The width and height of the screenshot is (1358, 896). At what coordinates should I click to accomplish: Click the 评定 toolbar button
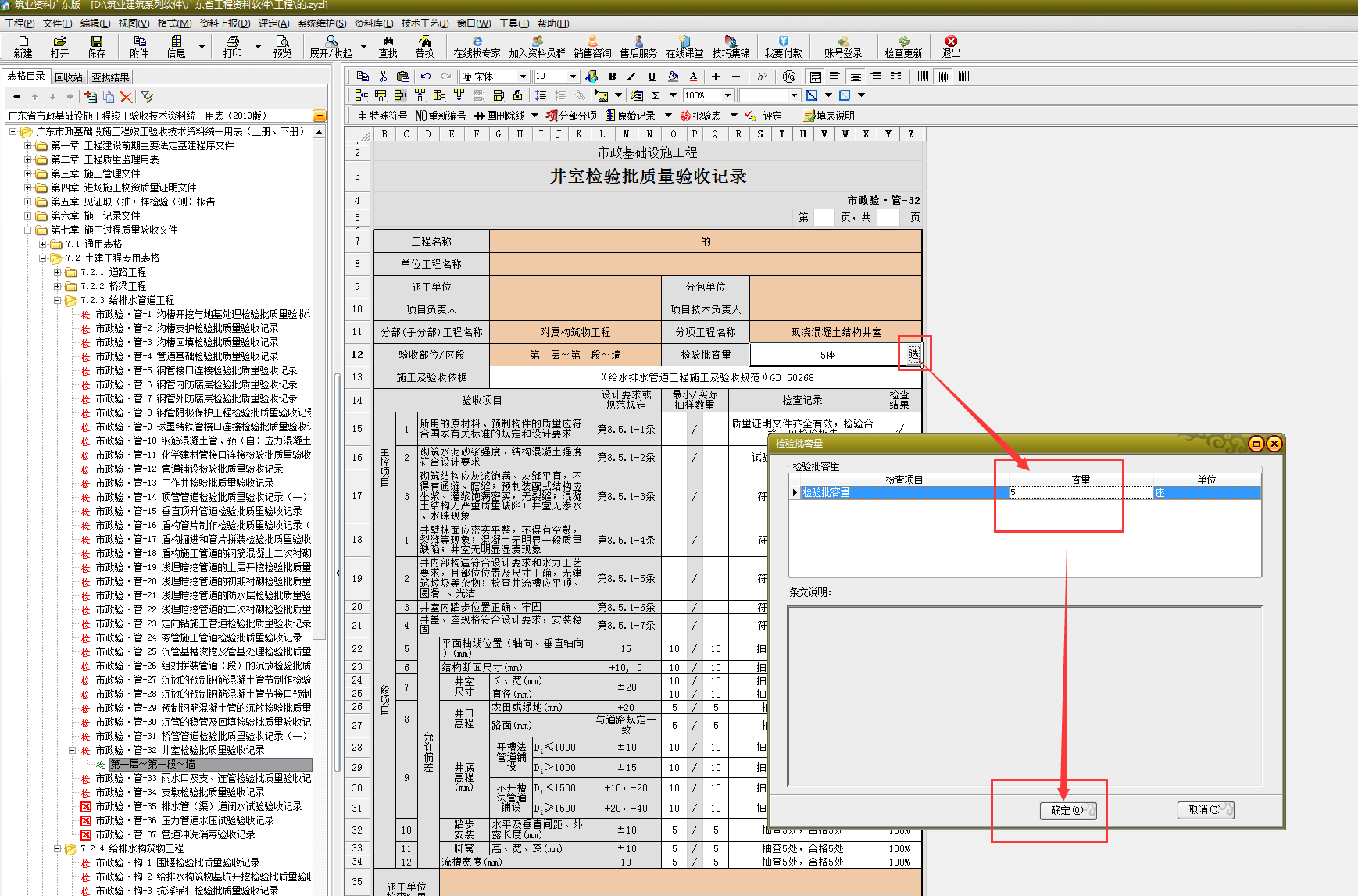(763, 116)
